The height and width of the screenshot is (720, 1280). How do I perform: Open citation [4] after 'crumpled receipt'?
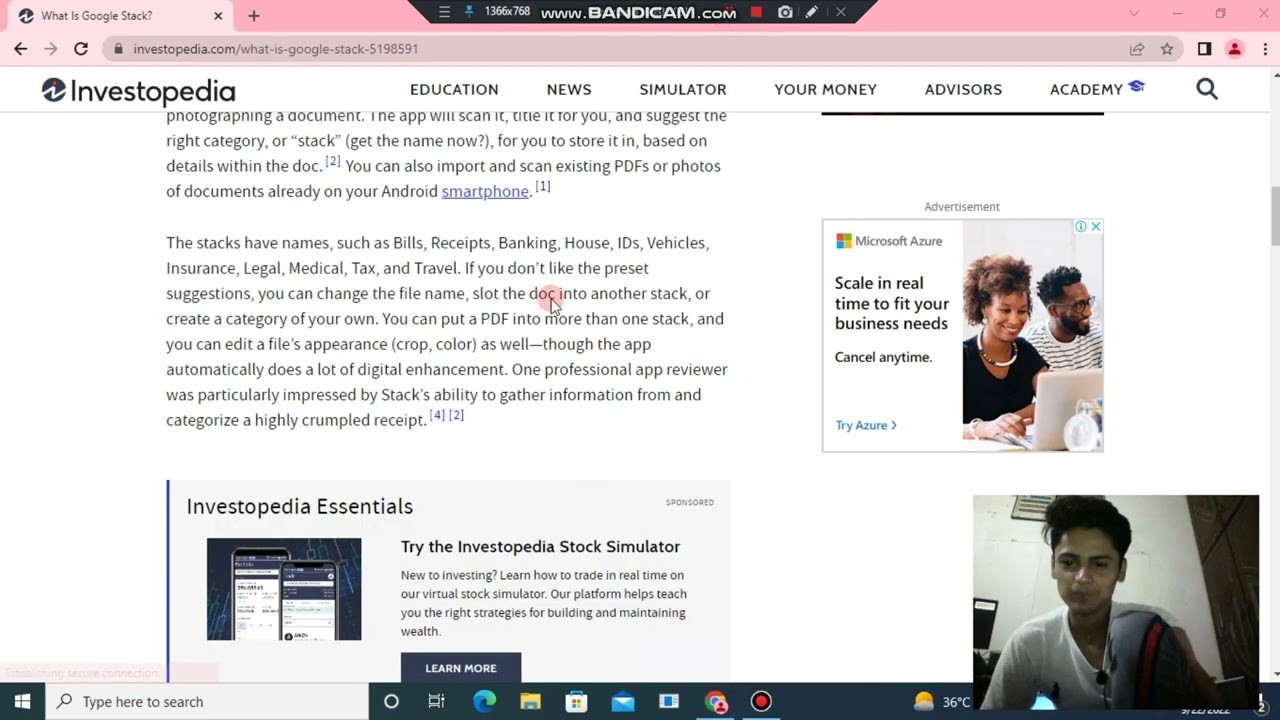[x=437, y=415]
